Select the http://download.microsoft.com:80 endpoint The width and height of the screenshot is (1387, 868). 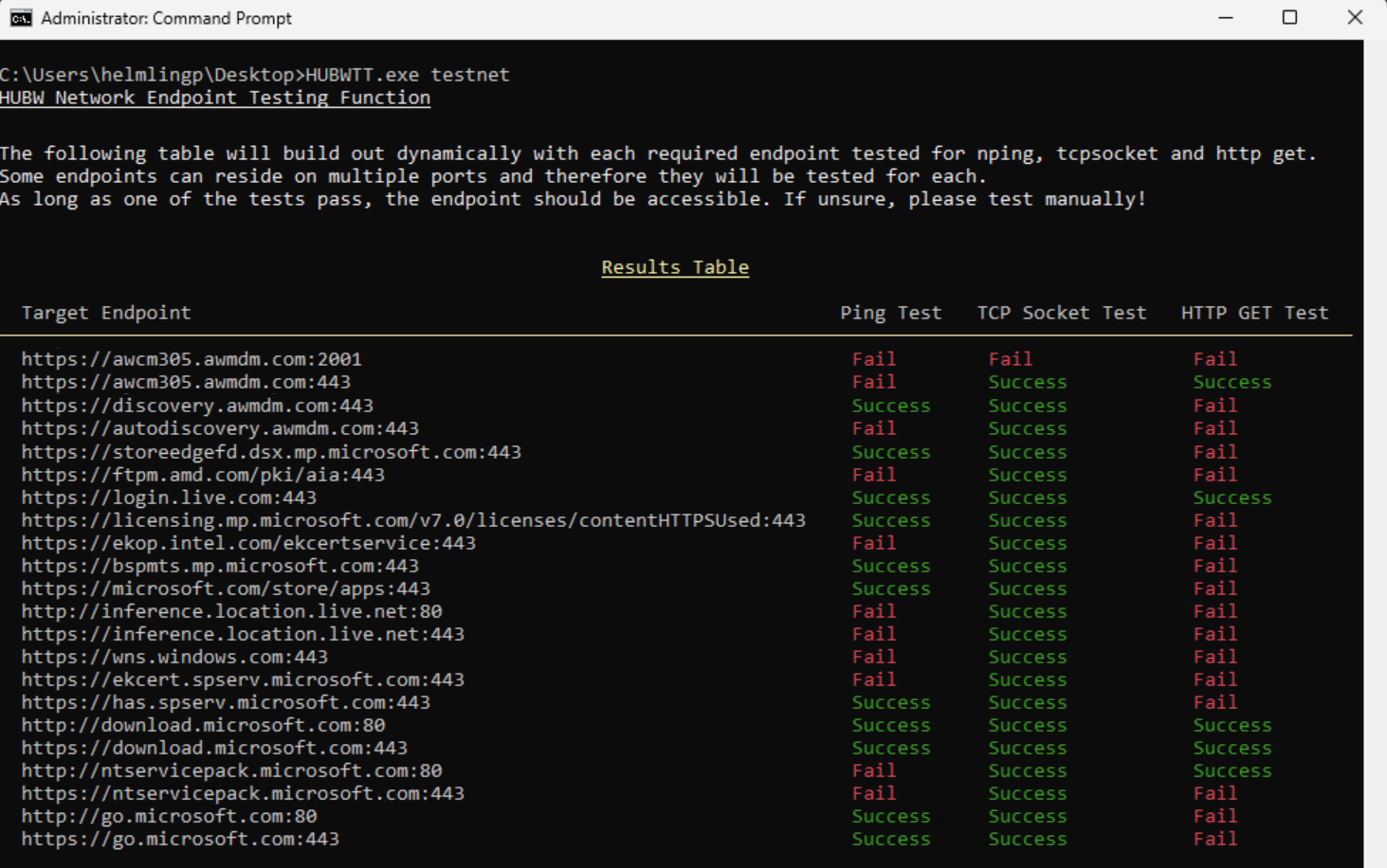(202, 724)
